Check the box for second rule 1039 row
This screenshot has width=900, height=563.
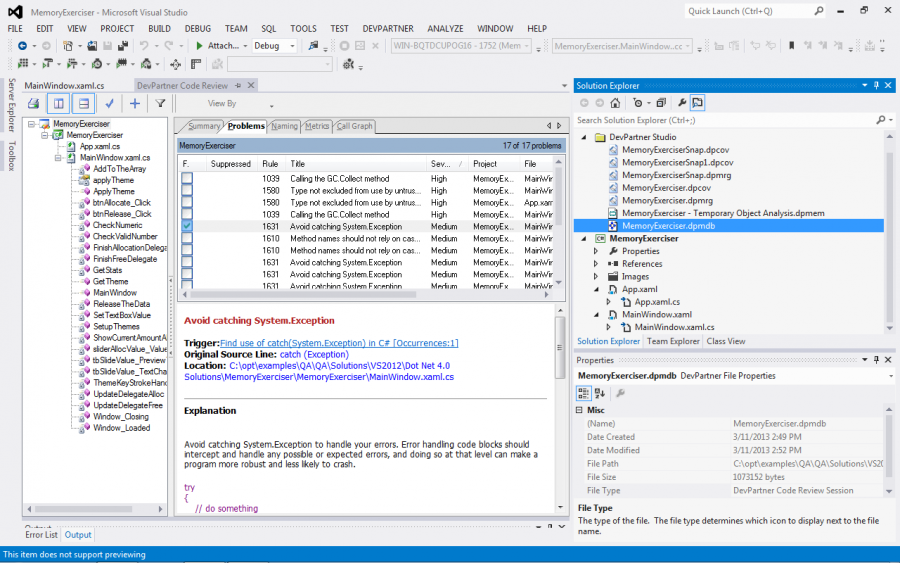pyautogui.click(x=187, y=215)
